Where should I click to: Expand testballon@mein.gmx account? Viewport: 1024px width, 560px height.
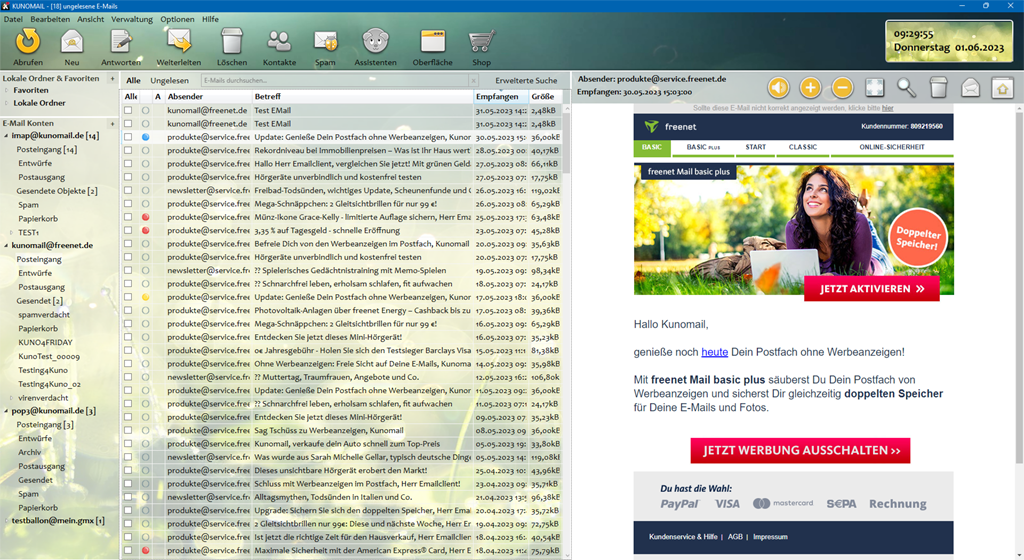[7, 521]
